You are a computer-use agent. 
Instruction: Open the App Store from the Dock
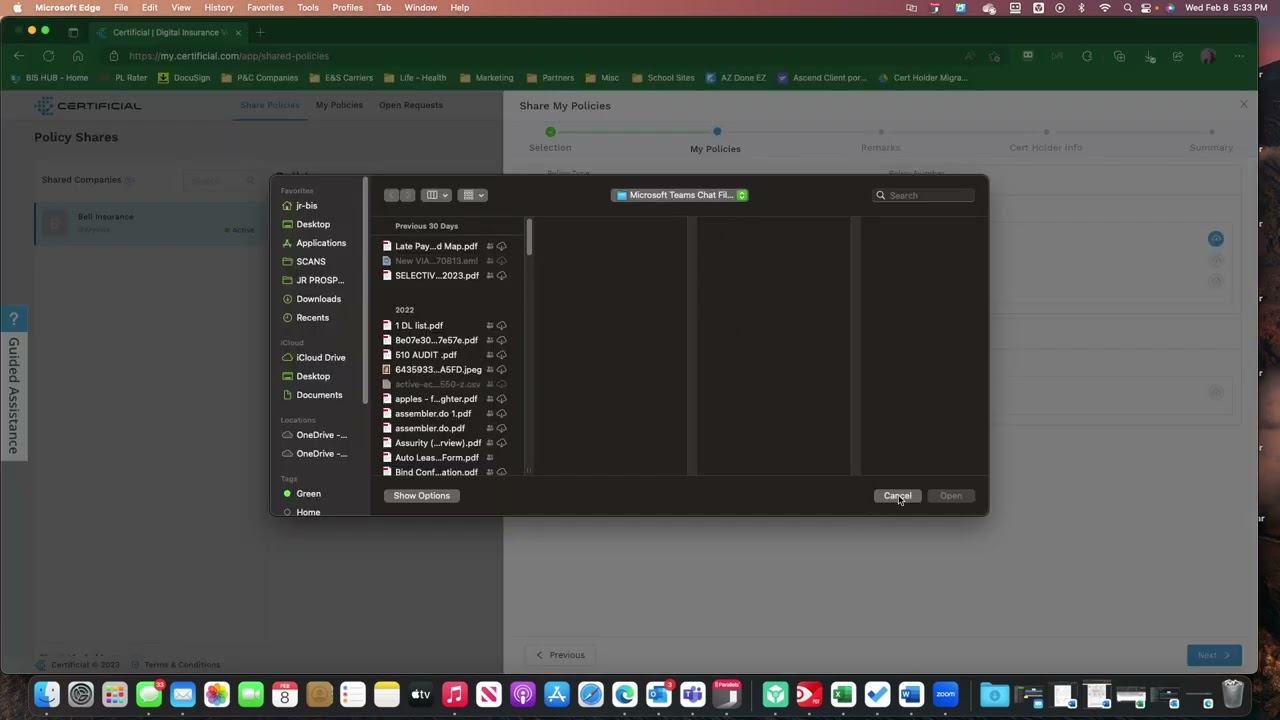pyautogui.click(x=556, y=694)
